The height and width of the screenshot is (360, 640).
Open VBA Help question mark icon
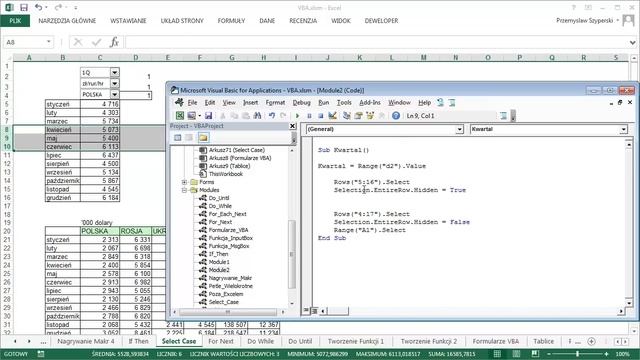[x=396, y=116]
